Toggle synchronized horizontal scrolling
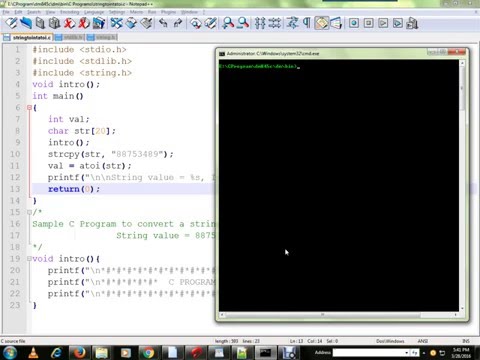The width and height of the screenshot is (480, 360). pyautogui.click(x=275, y=23)
